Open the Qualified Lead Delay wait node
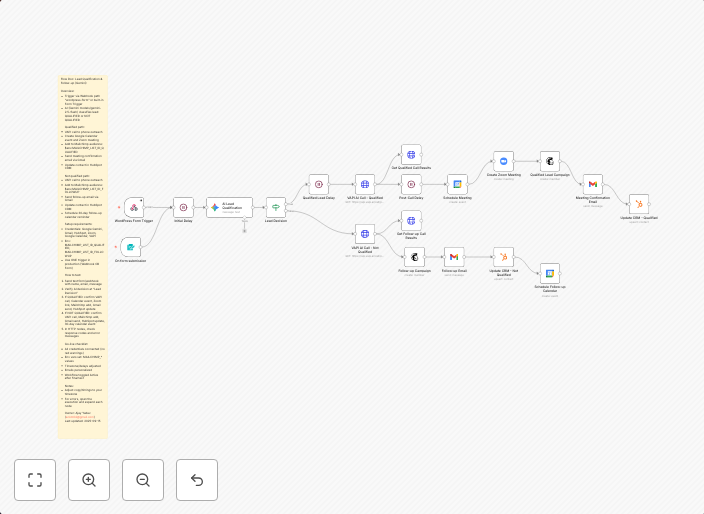The height and width of the screenshot is (514, 704). click(319, 184)
